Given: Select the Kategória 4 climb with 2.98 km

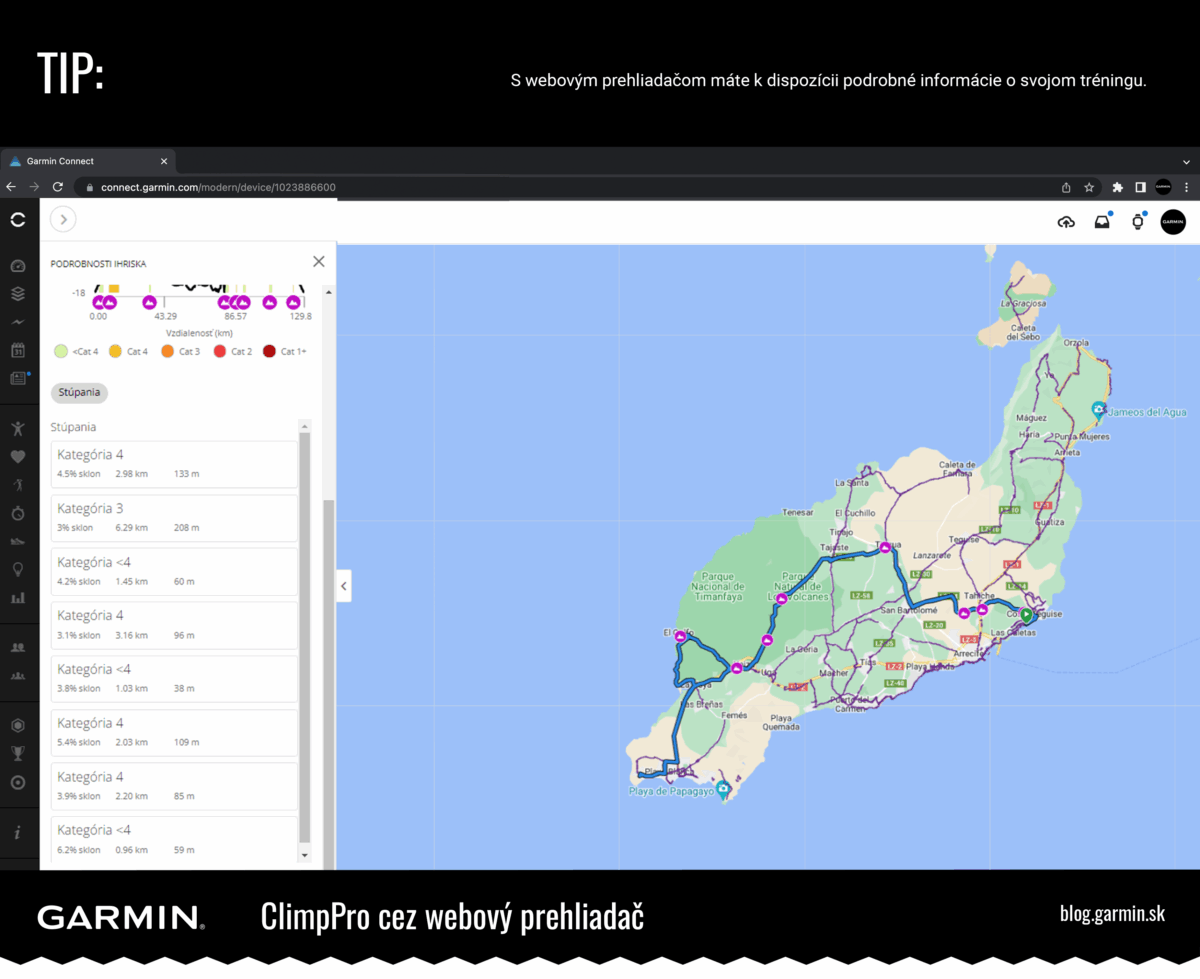Looking at the screenshot, I should pos(174,464).
